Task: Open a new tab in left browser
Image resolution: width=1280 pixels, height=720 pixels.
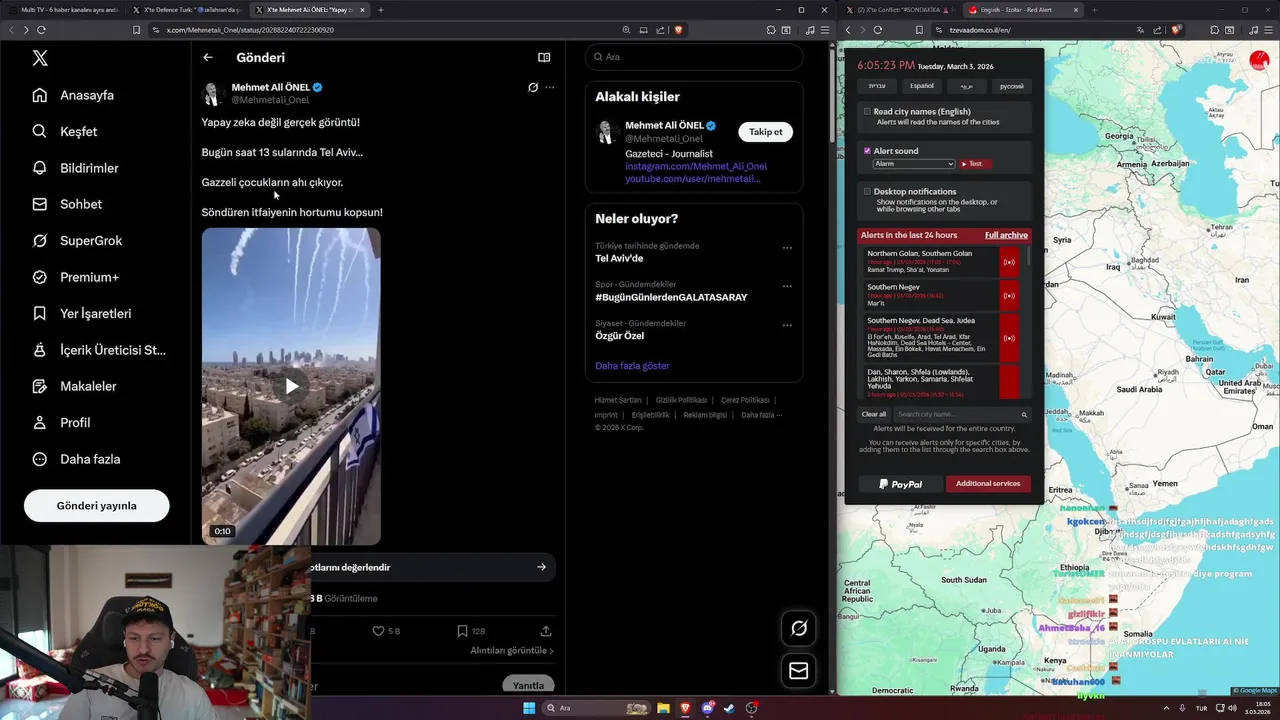Action: pyautogui.click(x=380, y=10)
